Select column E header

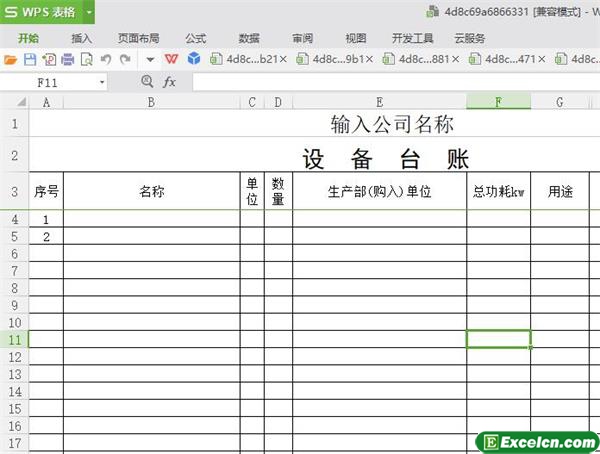pos(379,102)
